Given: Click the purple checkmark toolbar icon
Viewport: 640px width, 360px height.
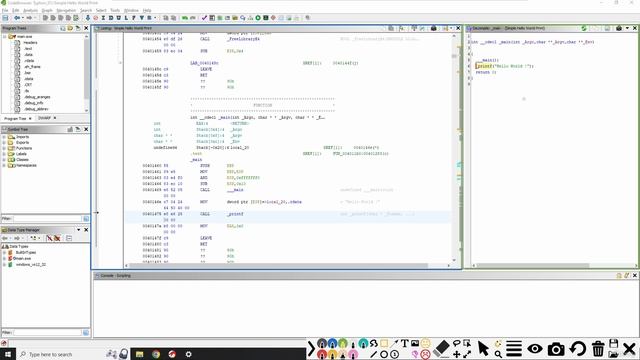Looking at the screenshot, I should (x=204, y=18).
